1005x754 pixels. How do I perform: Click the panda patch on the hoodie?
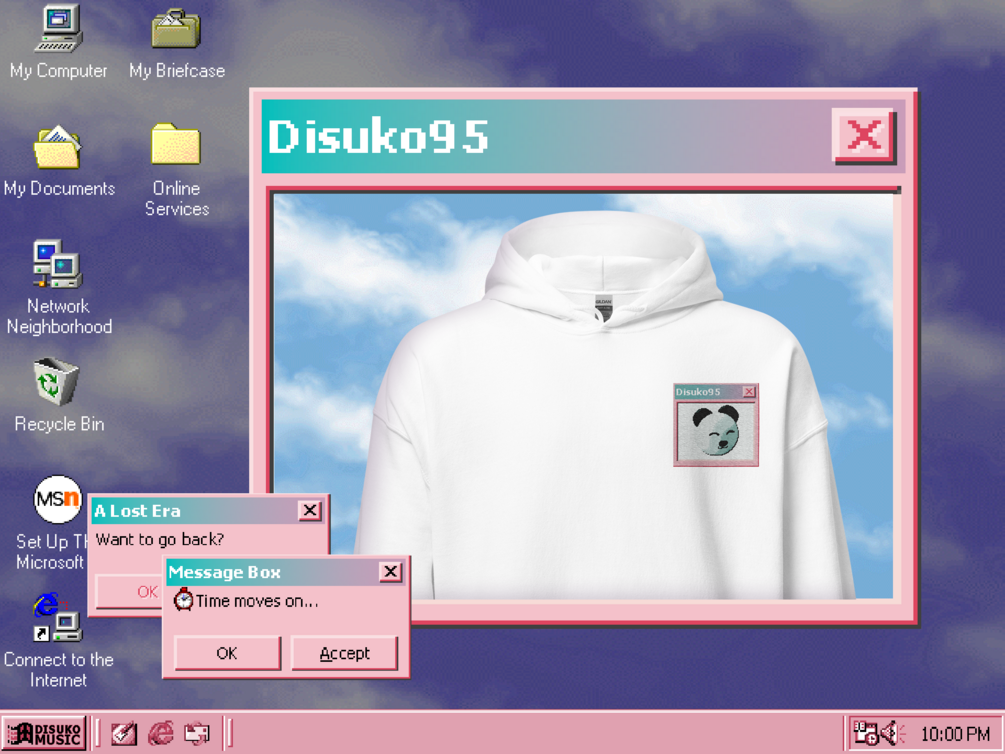(716, 425)
